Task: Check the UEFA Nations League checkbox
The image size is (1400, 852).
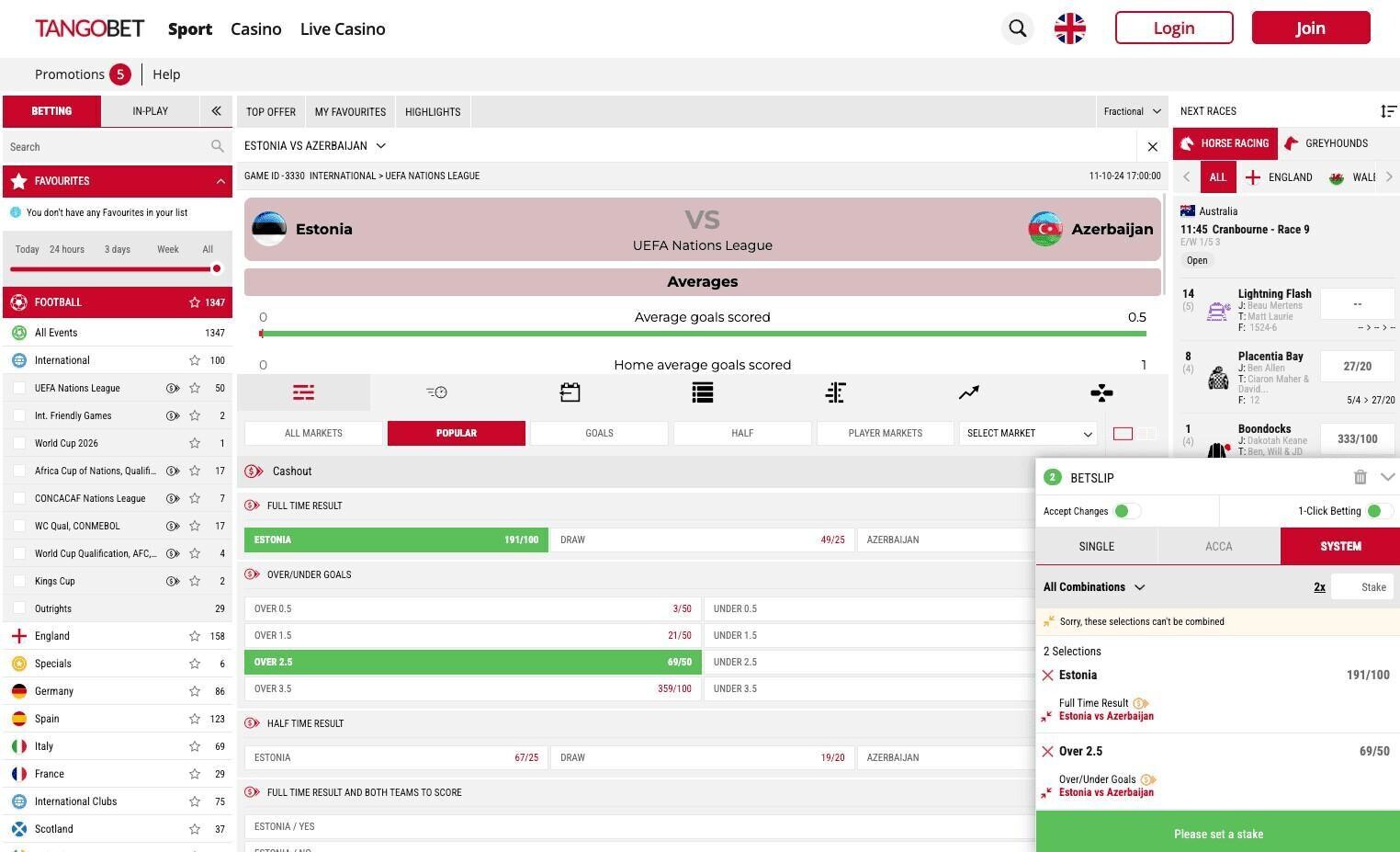Action: tap(19, 388)
